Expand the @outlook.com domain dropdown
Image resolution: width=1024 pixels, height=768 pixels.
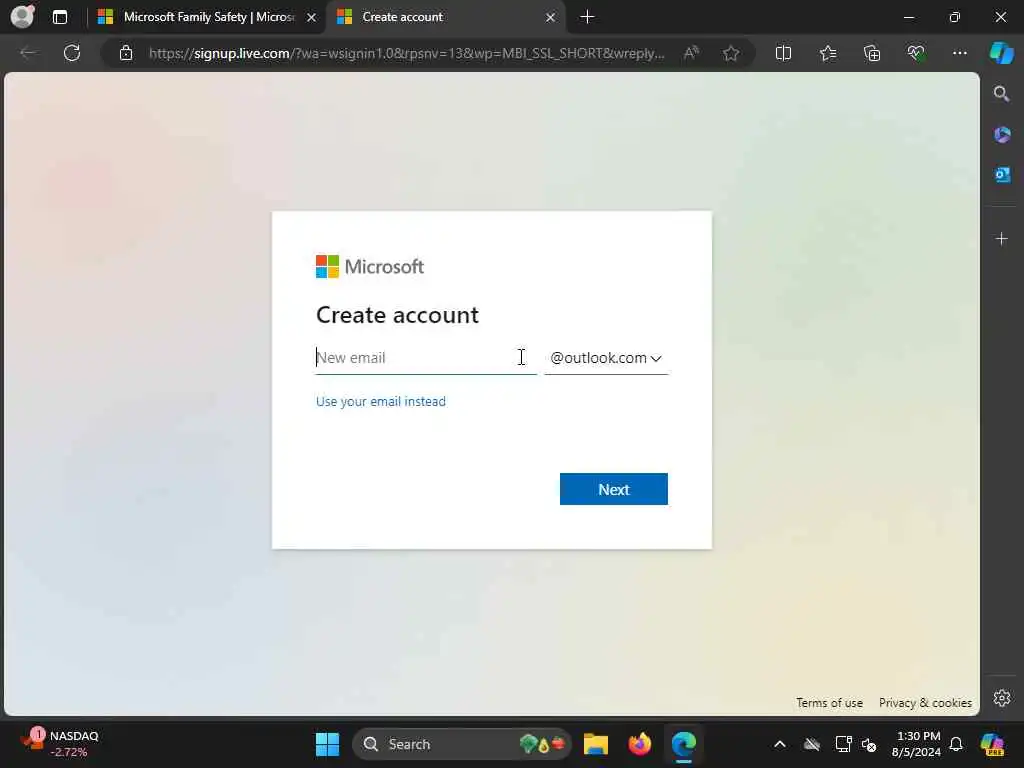(606, 358)
